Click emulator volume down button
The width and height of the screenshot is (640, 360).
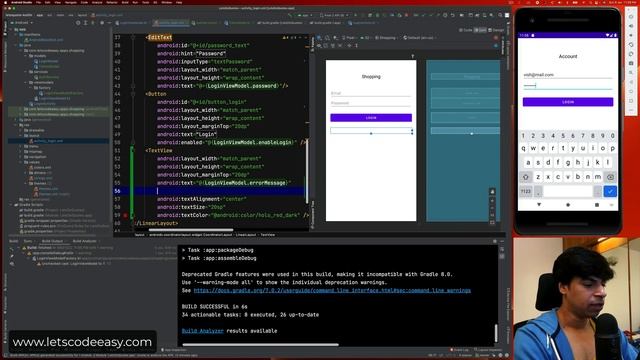[631, 36]
